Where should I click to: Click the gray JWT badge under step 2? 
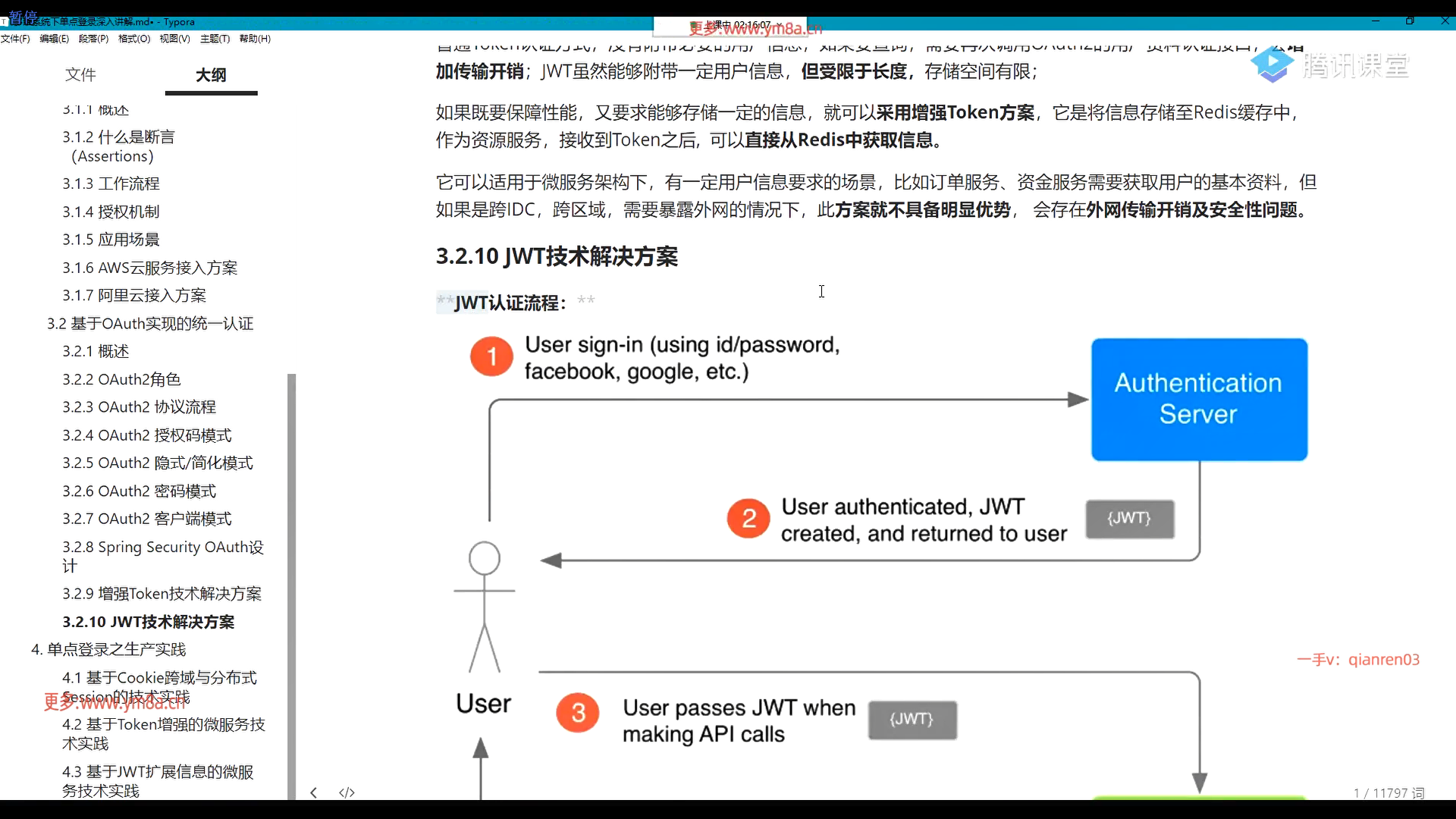pos(1129,519)
